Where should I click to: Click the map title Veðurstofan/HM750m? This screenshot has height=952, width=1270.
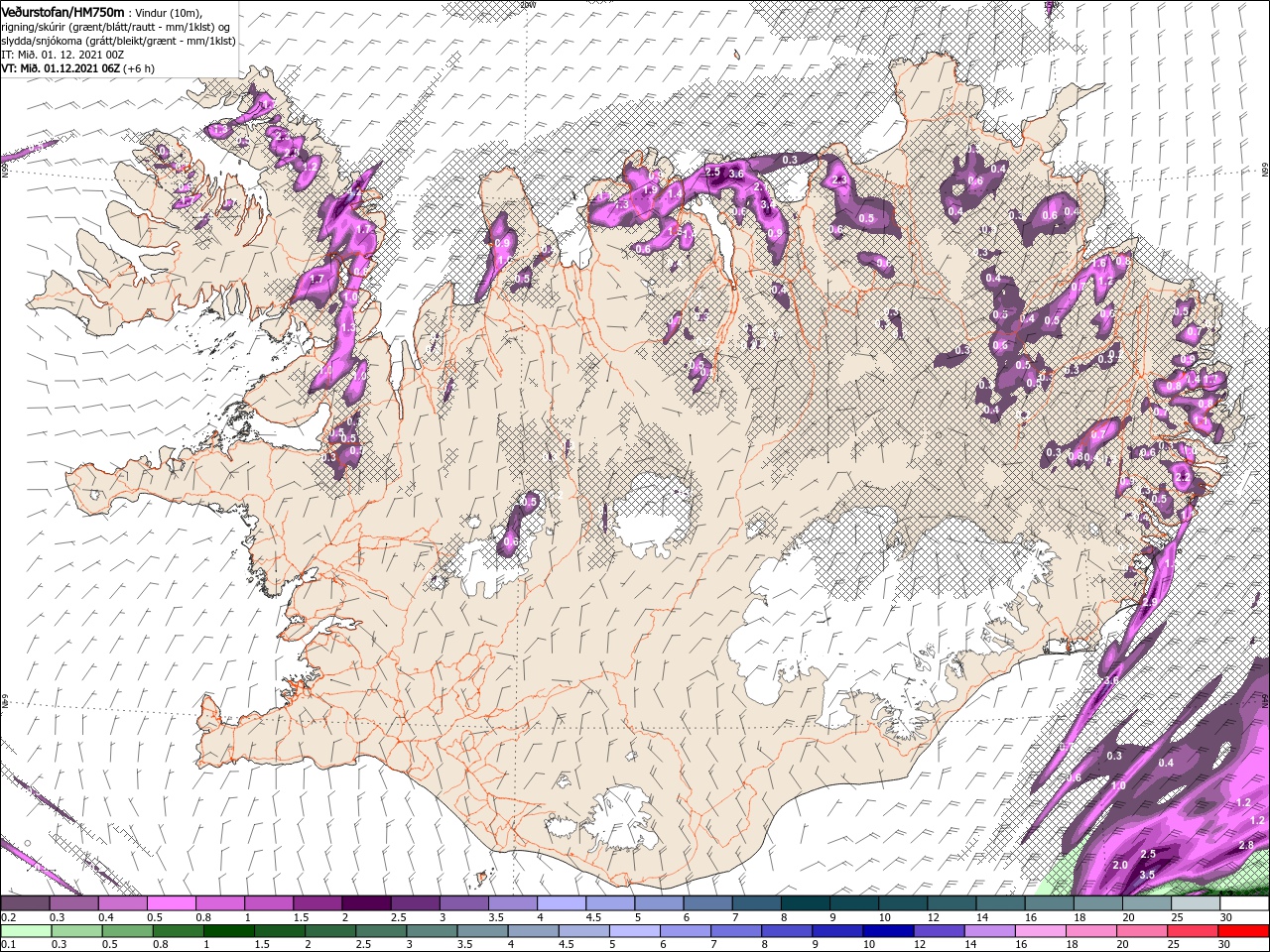tap(63, 11)
